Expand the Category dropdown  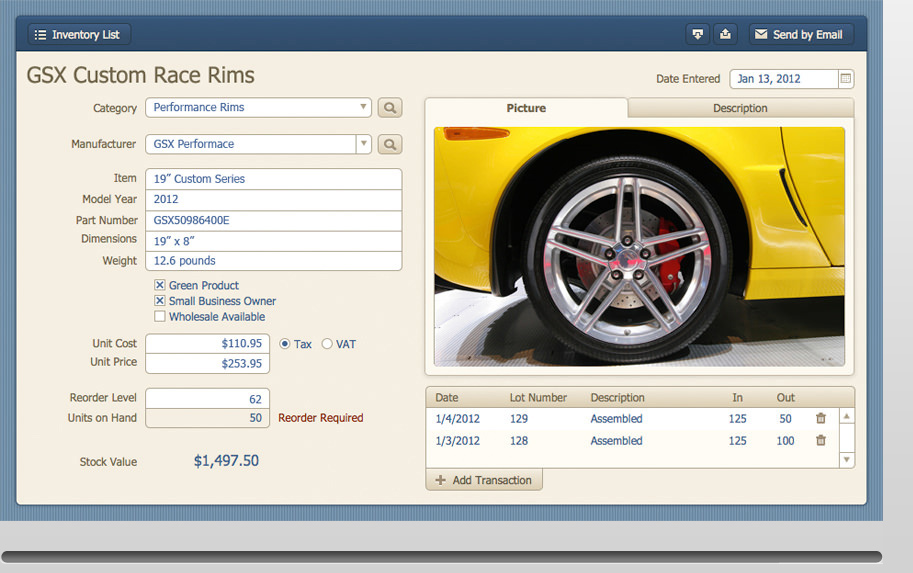(362, 108)
